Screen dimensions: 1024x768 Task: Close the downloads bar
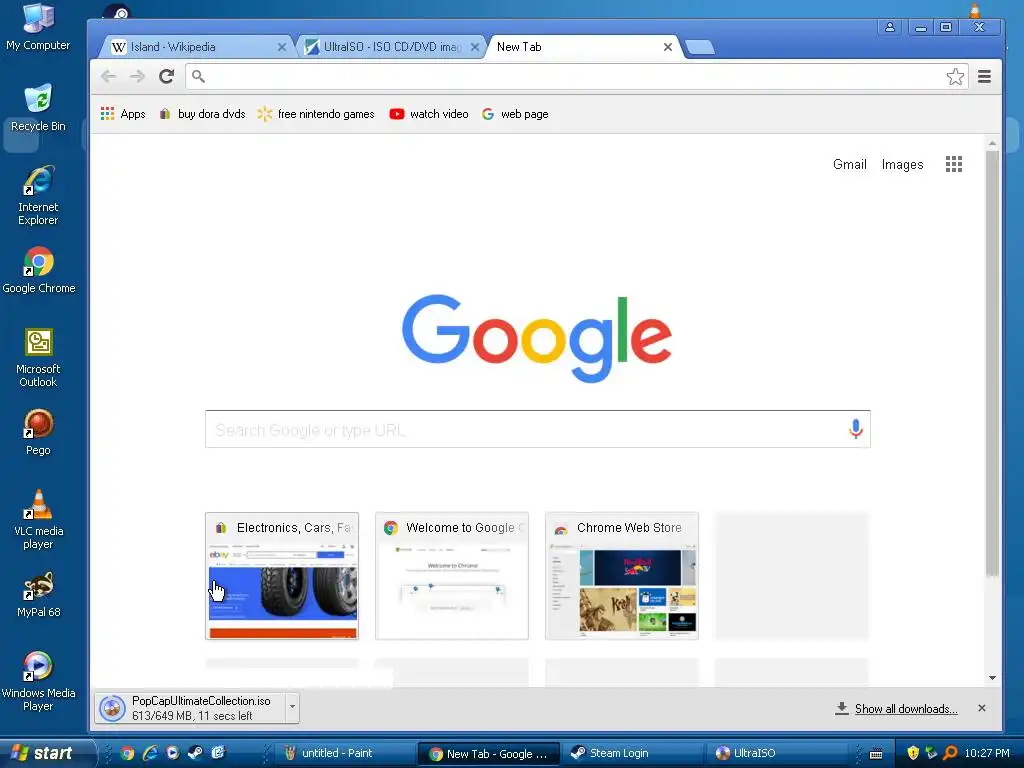981,708
